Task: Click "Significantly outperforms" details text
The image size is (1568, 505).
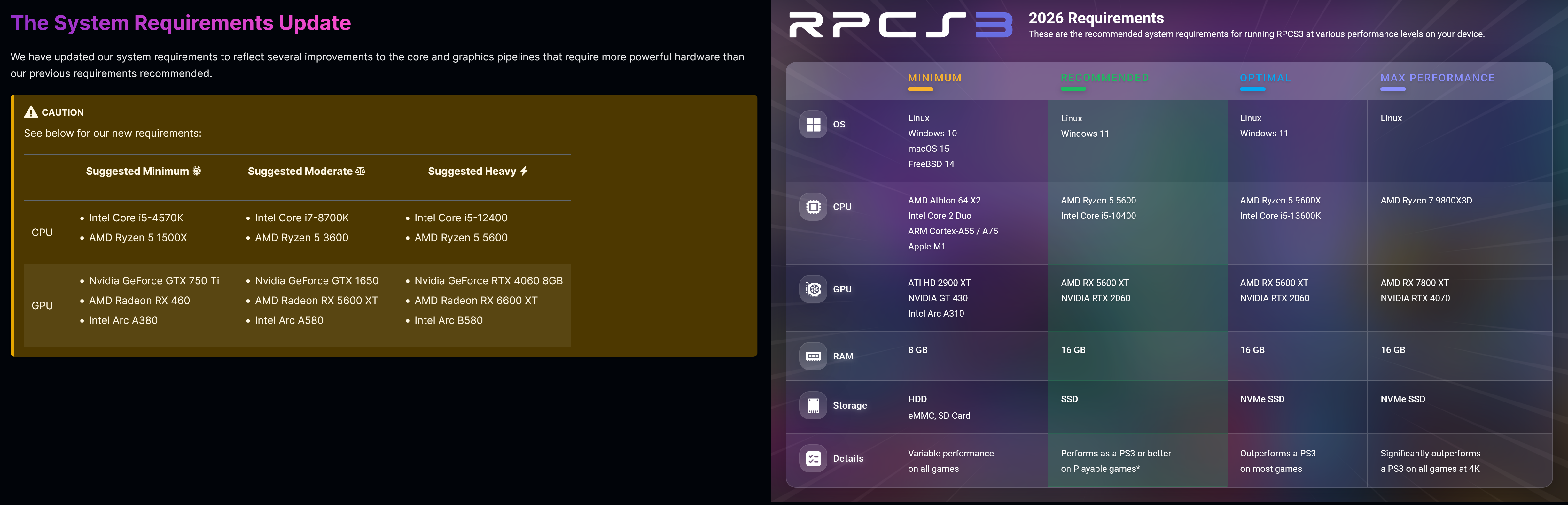Action: 1431,453
